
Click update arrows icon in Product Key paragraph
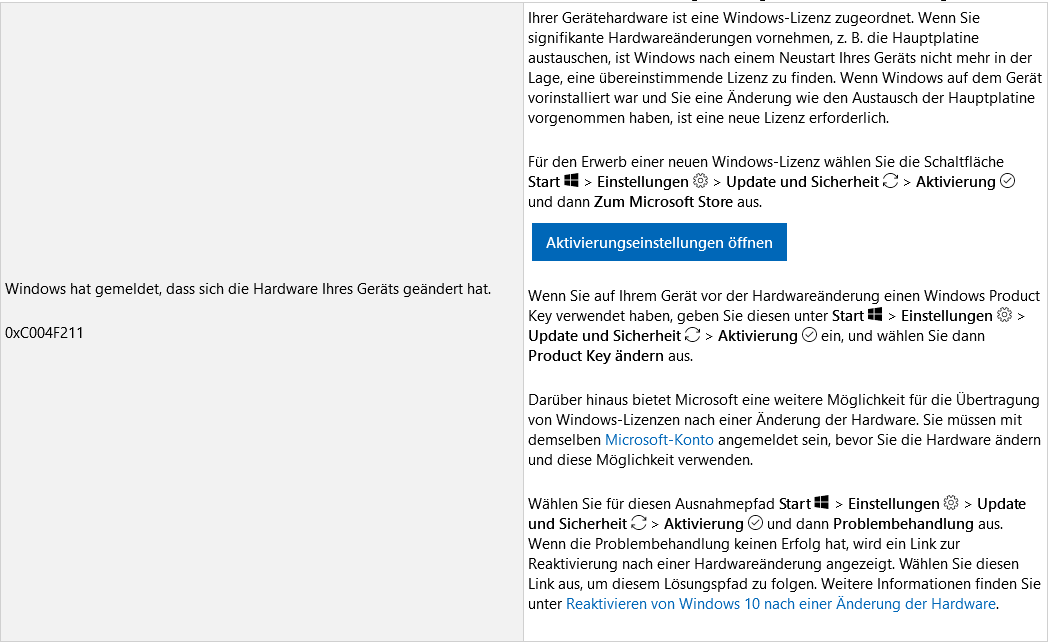tap(692, 334)
